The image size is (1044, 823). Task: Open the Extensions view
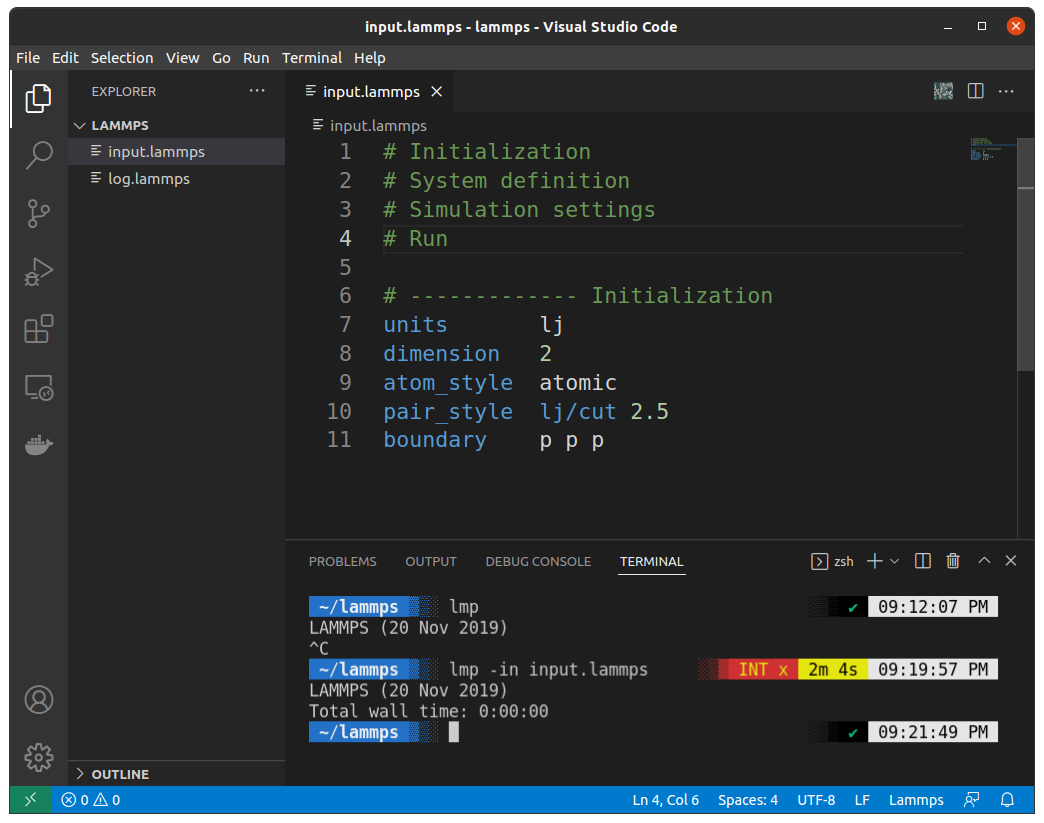[38, 329]
